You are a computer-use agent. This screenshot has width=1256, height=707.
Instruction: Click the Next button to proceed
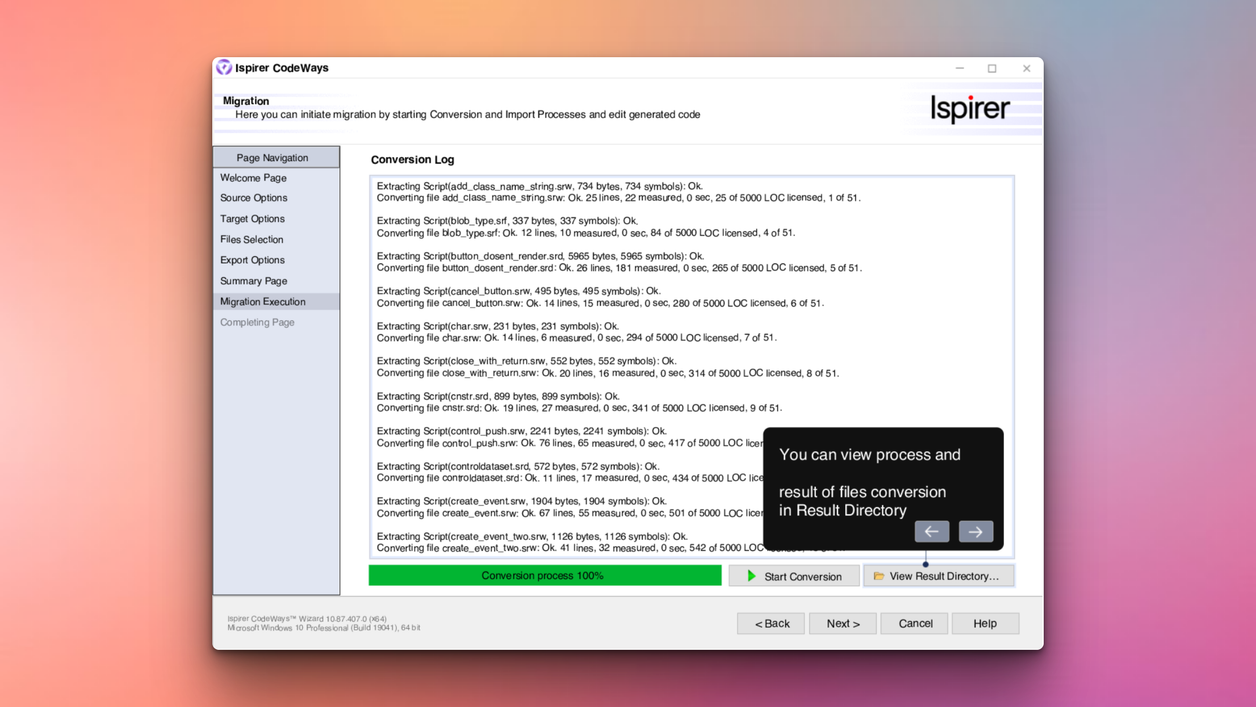pos(842,623)
